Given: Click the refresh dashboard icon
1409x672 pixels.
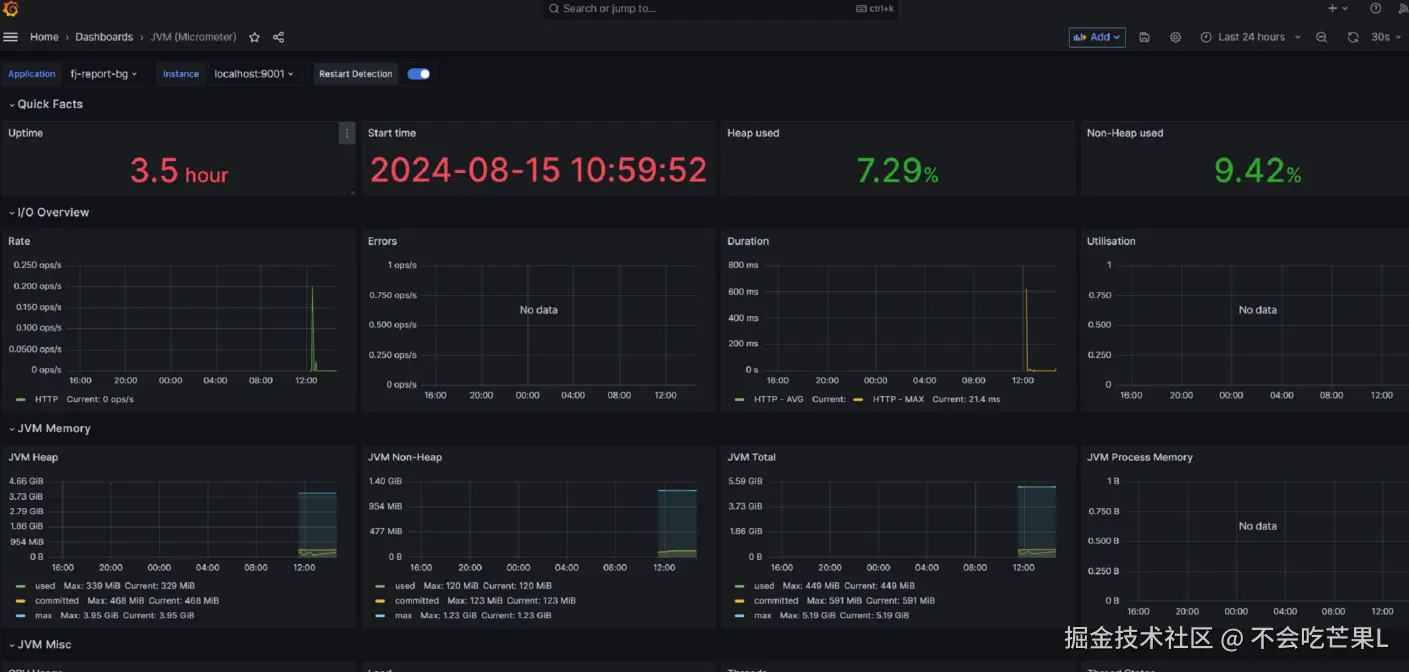Looking at the screenshot, I should click(1353, 37).
